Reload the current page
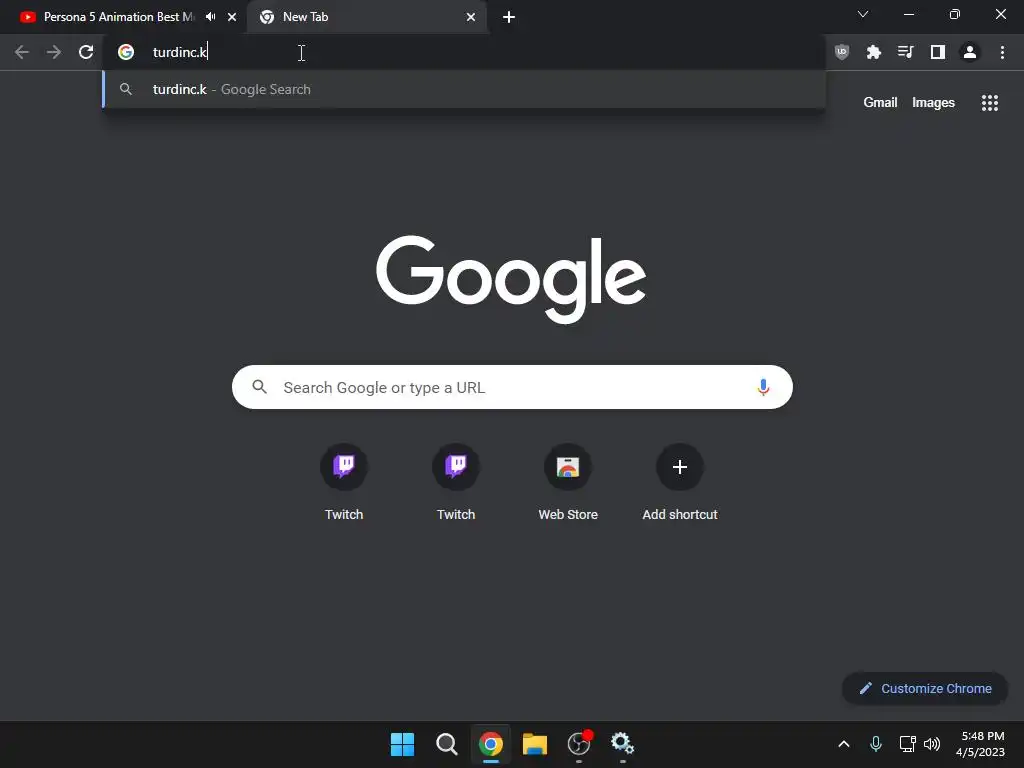 [x=86, y=52]
